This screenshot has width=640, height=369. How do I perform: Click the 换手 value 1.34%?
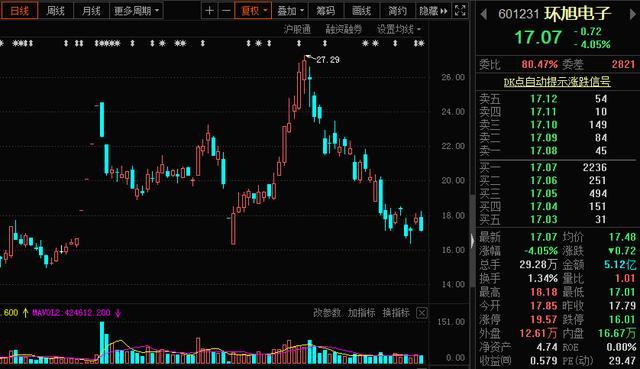[x=542, y=278]
